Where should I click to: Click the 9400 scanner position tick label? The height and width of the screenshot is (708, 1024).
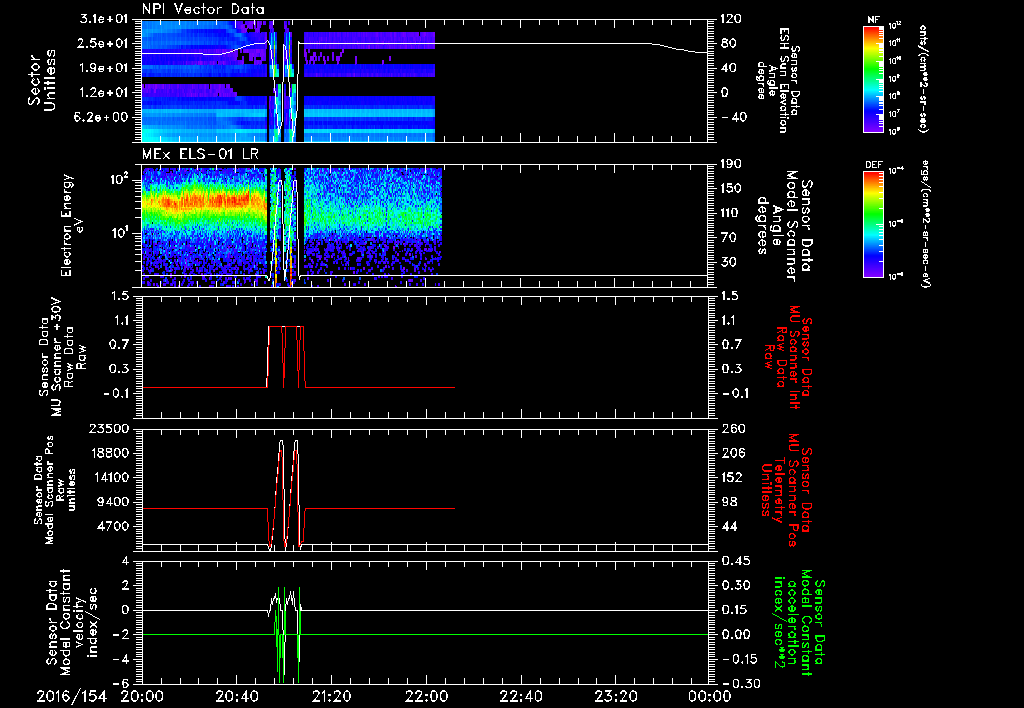coord(113,502)
